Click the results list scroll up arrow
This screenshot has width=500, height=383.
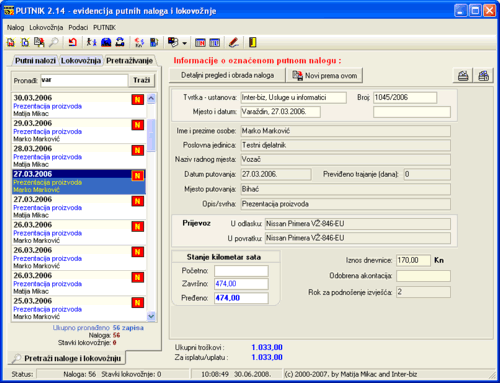151,98
